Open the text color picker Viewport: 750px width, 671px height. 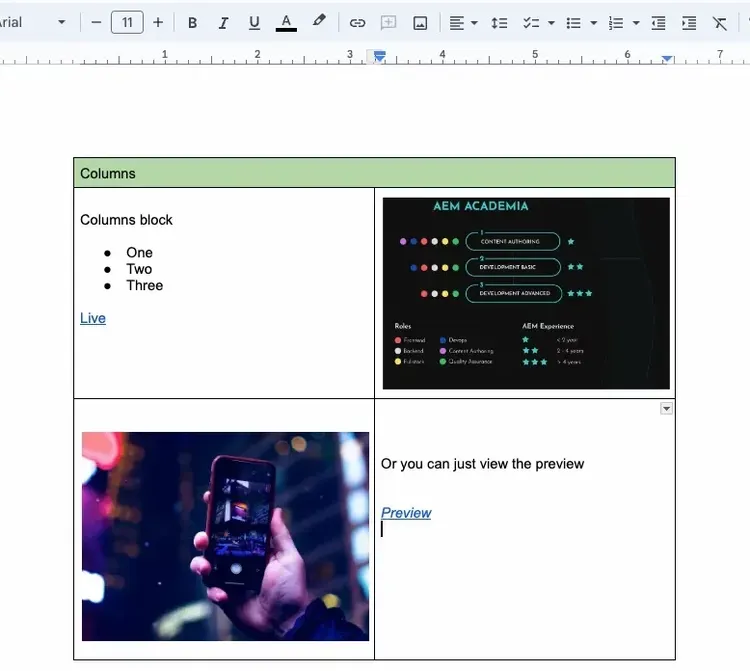(x=286, y=22)
